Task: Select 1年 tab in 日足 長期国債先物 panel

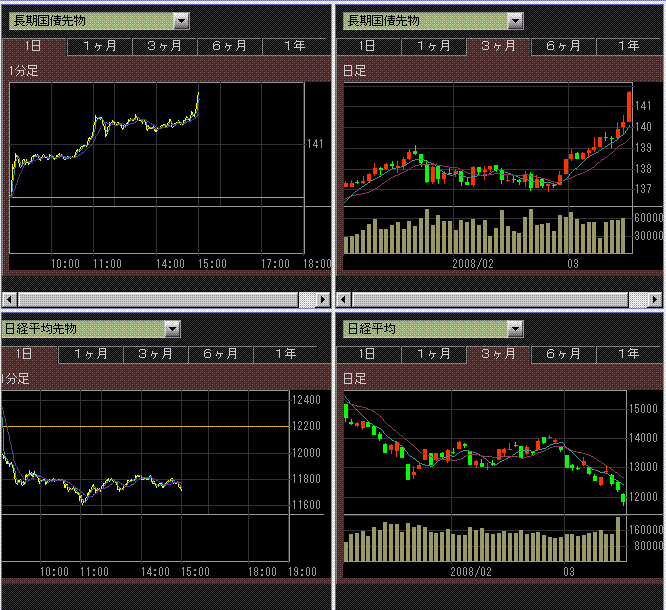Action: point(628,46)
